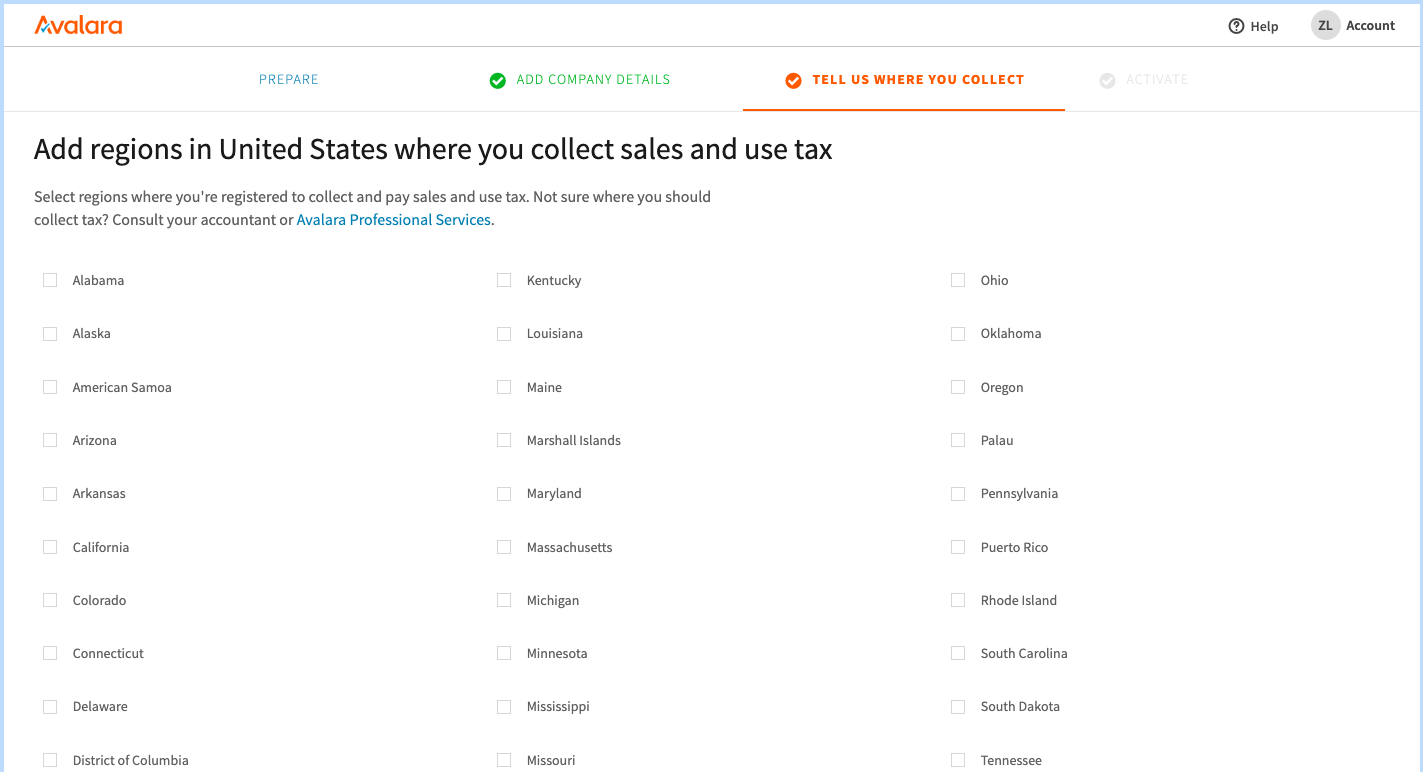Viewport: 1423px width, 772px height.
Task: Check the Massachusetts checkbox
Action: tap(503, 547)
